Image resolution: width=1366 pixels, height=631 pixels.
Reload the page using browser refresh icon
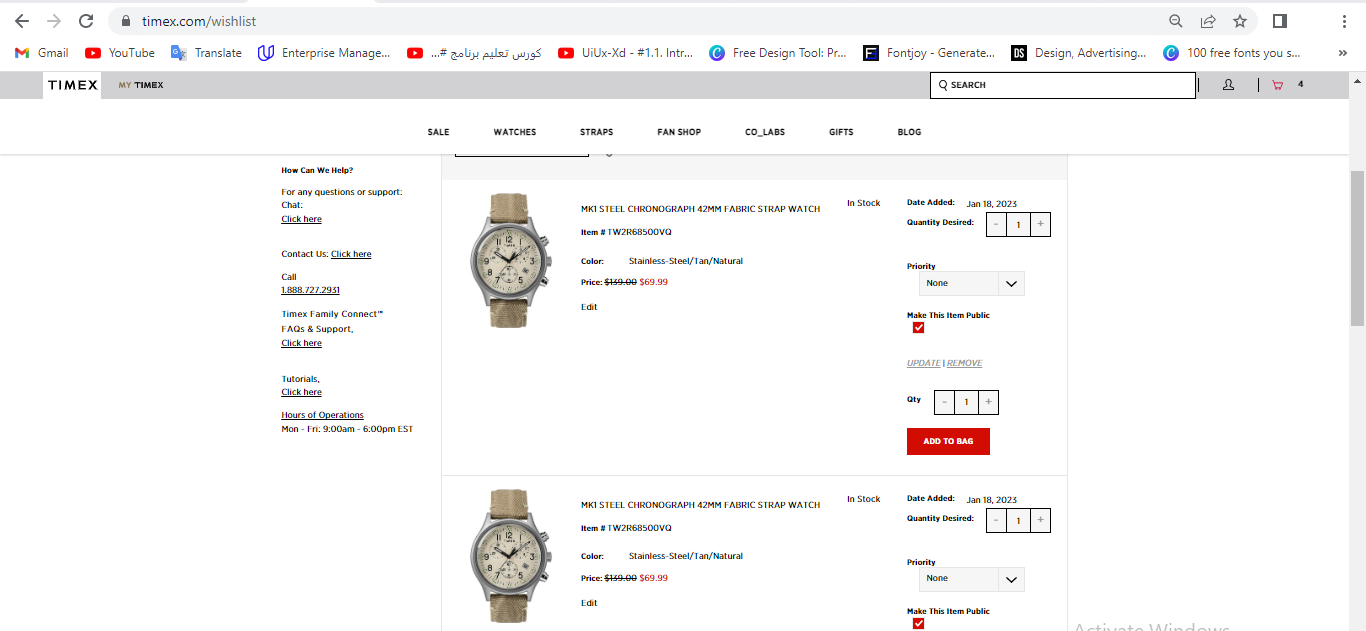point(86,21)
